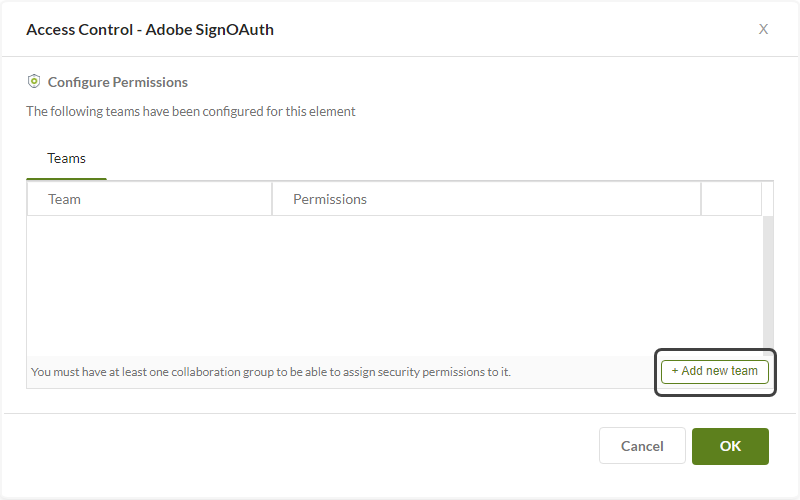Close the Access Control dialog

tap(763, 29)
